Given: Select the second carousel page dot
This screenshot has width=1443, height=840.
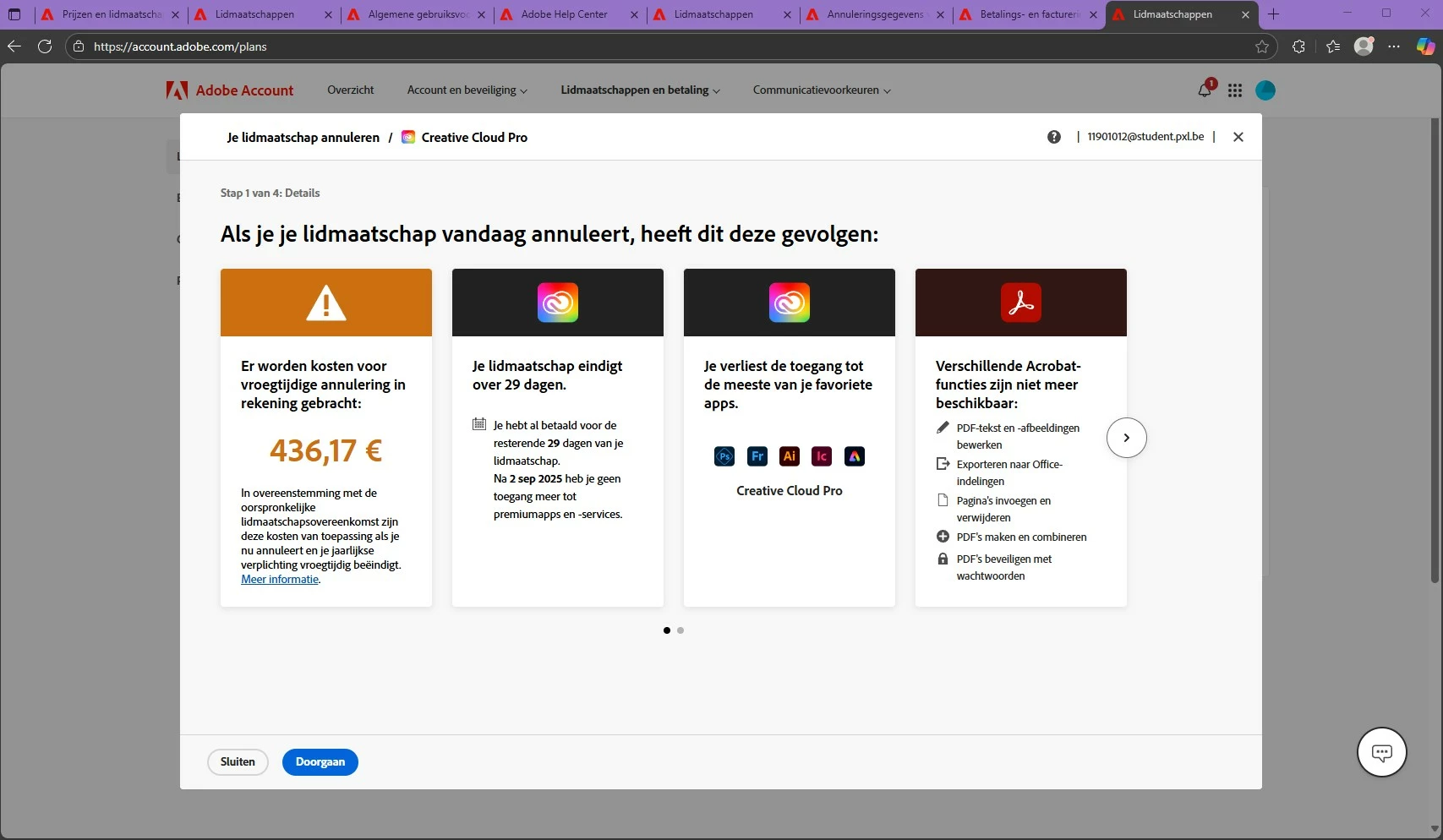Looking at the screenshot, I should tap(681, 630).
